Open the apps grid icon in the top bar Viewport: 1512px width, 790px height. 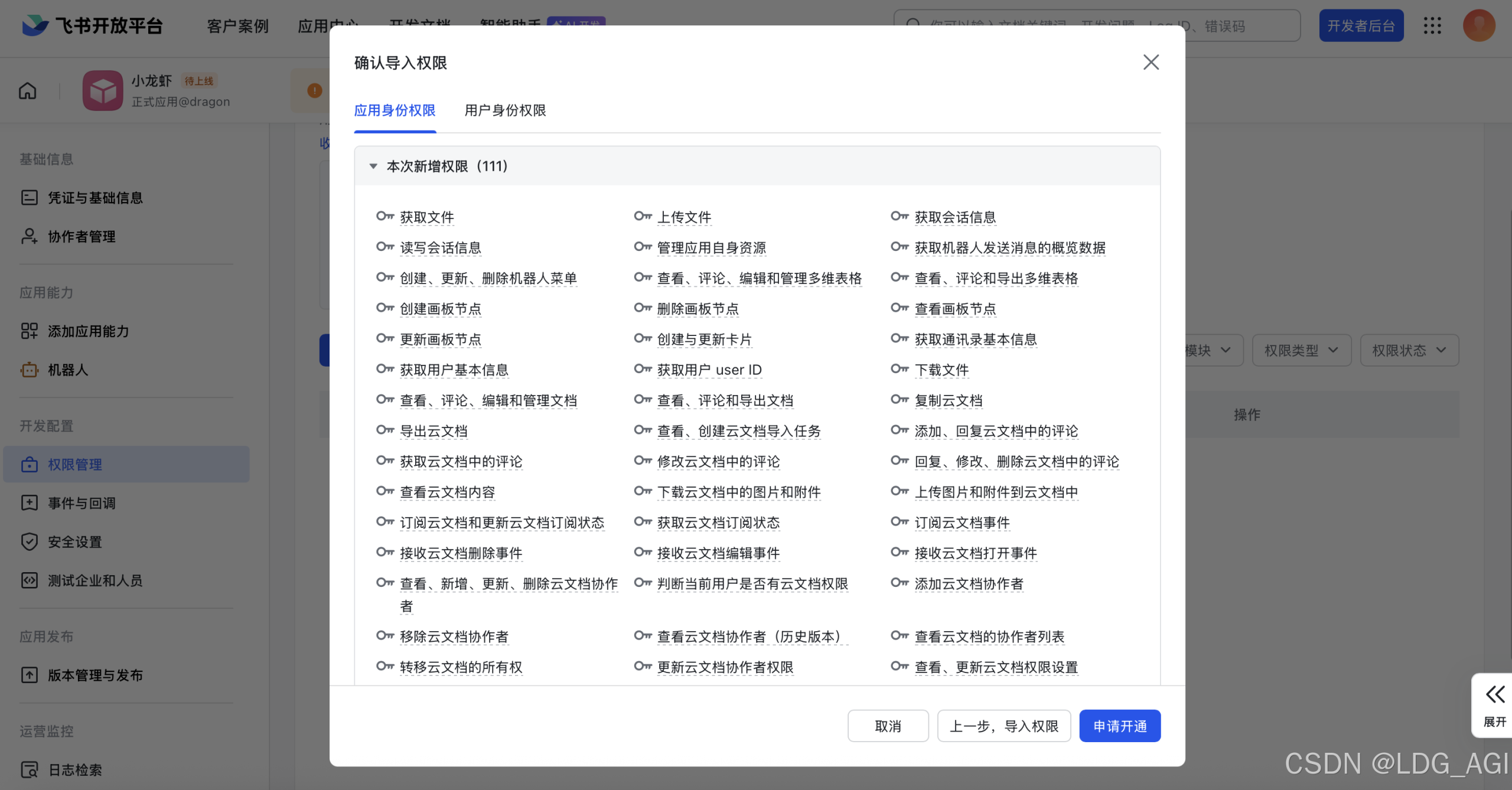1432,25
